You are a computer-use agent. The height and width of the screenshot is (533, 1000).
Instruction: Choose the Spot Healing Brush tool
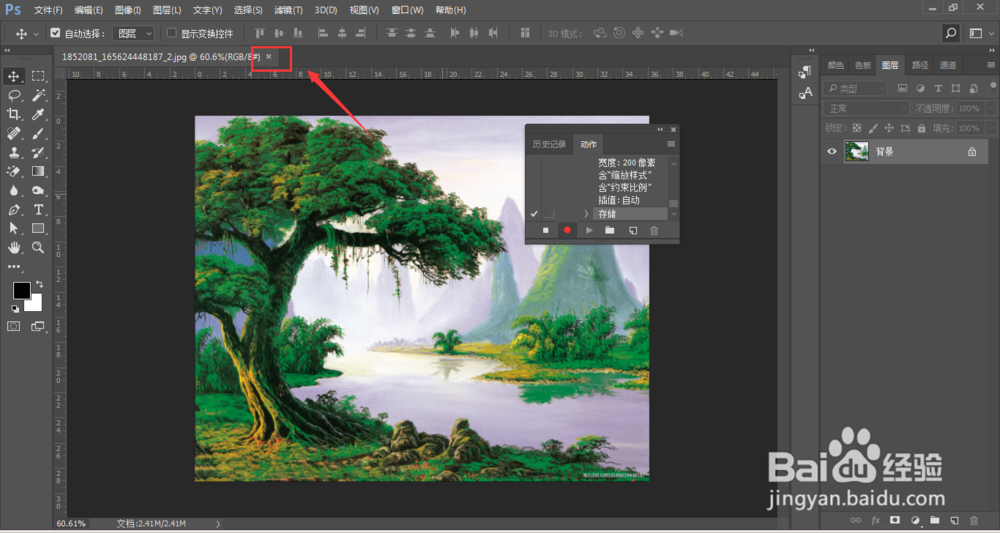(x=13, y=133)
